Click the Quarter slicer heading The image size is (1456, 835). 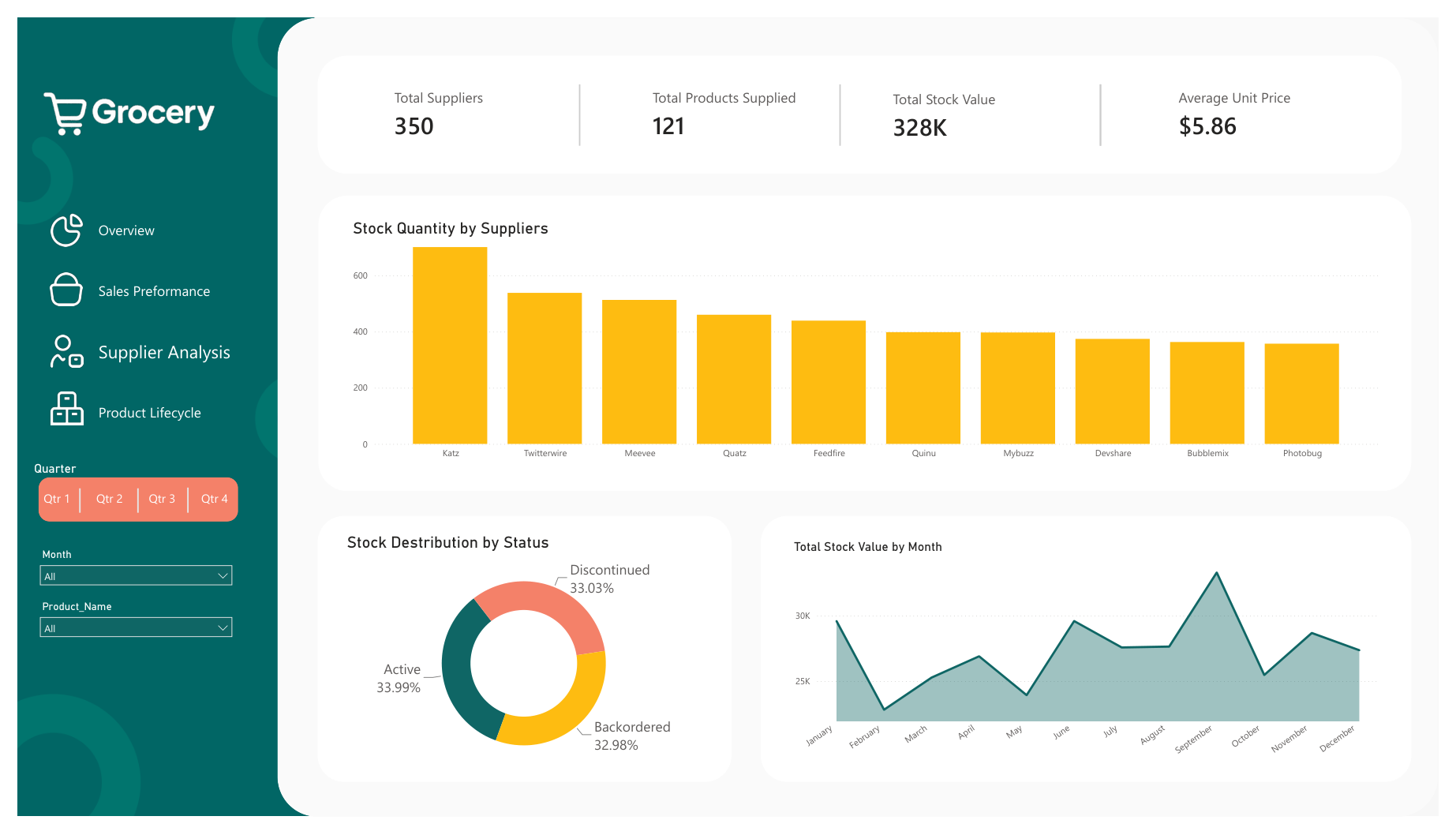(55, 469)
